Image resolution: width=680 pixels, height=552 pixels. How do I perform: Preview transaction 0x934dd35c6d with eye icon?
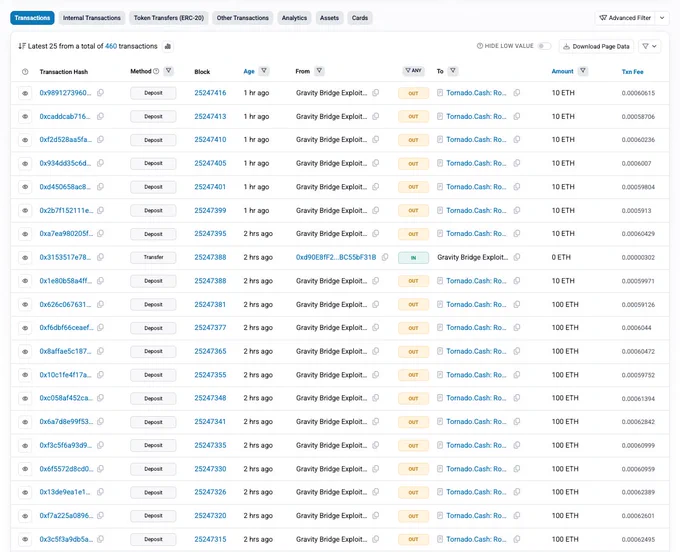click(25, 163)
